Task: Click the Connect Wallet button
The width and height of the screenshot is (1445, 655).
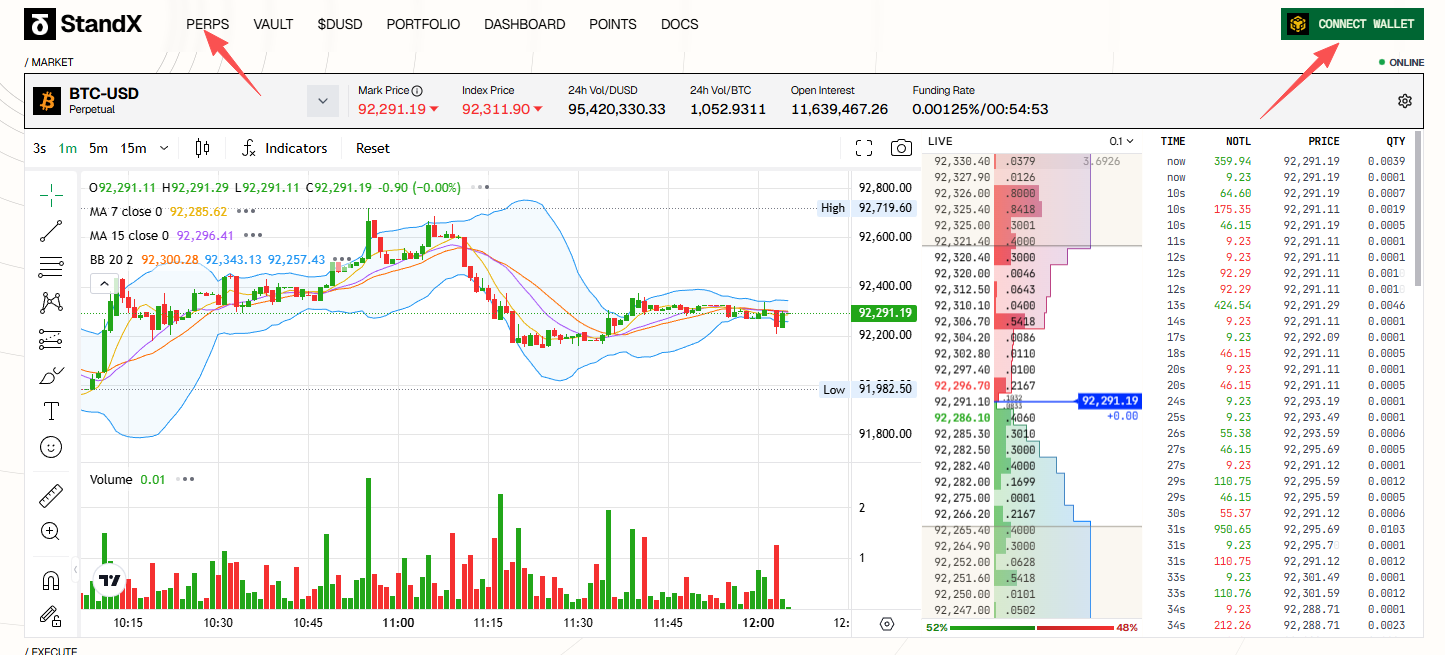Action: [x=1352, y=24]
